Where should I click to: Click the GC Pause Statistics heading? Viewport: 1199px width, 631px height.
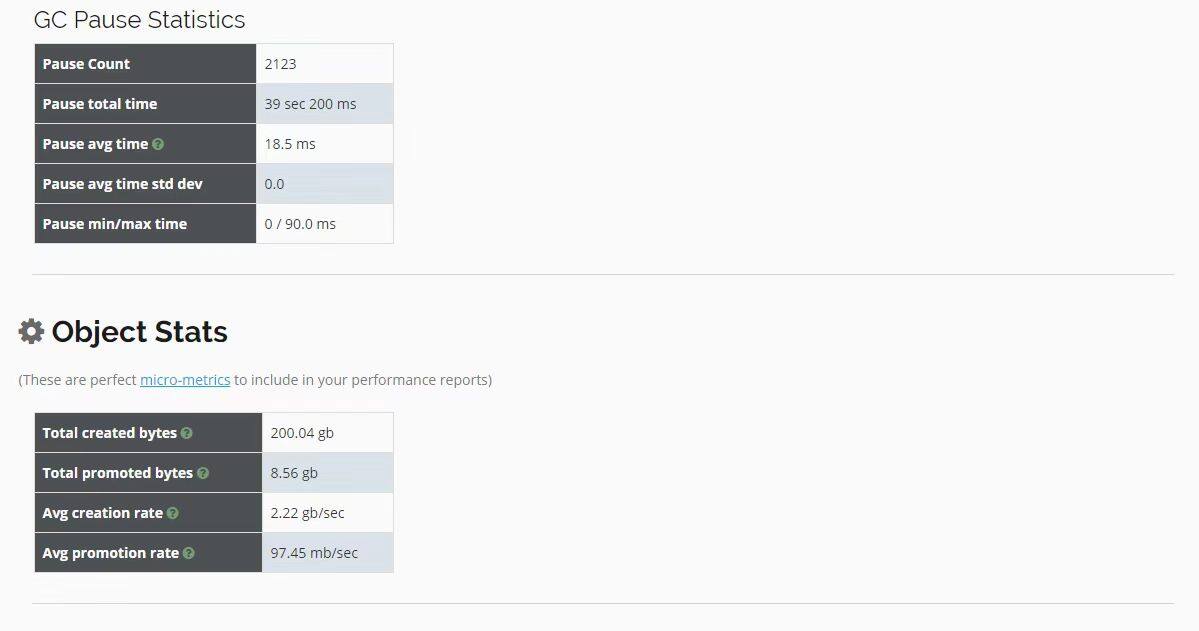tap(139, 20)
